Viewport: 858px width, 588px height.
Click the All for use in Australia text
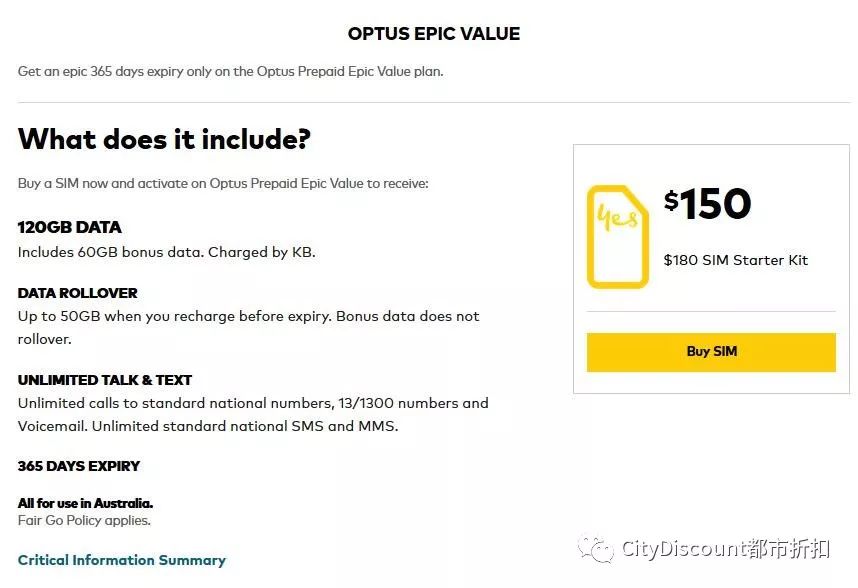[85, 503]
